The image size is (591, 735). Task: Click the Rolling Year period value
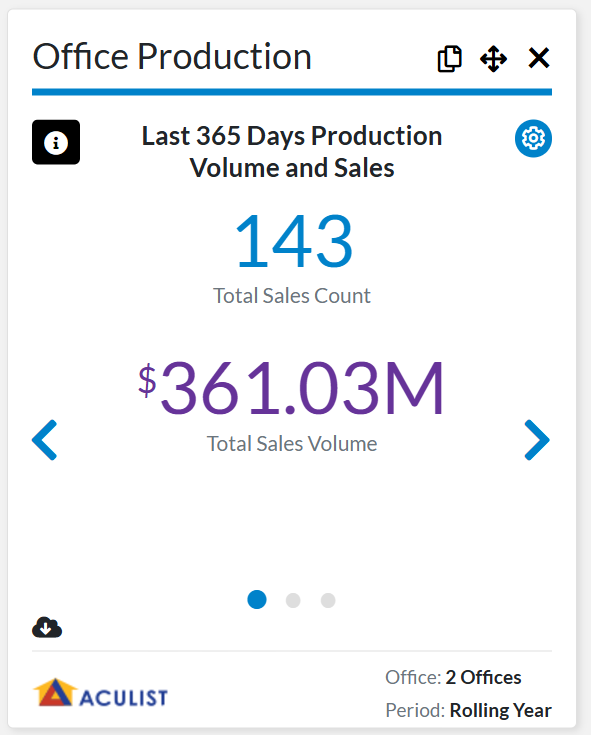501,711
